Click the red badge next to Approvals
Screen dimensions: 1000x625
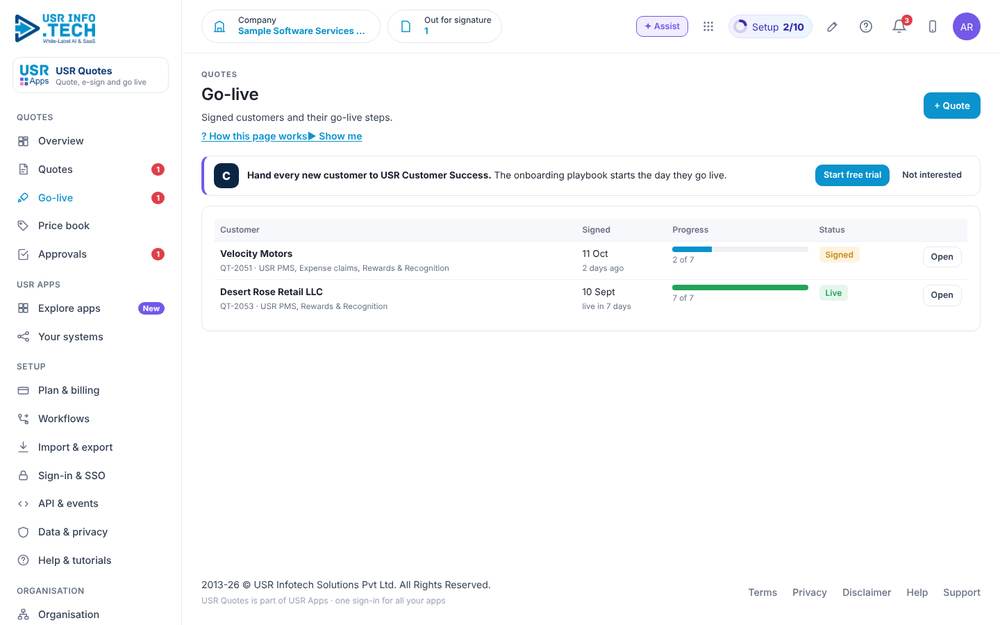[158, 254]
